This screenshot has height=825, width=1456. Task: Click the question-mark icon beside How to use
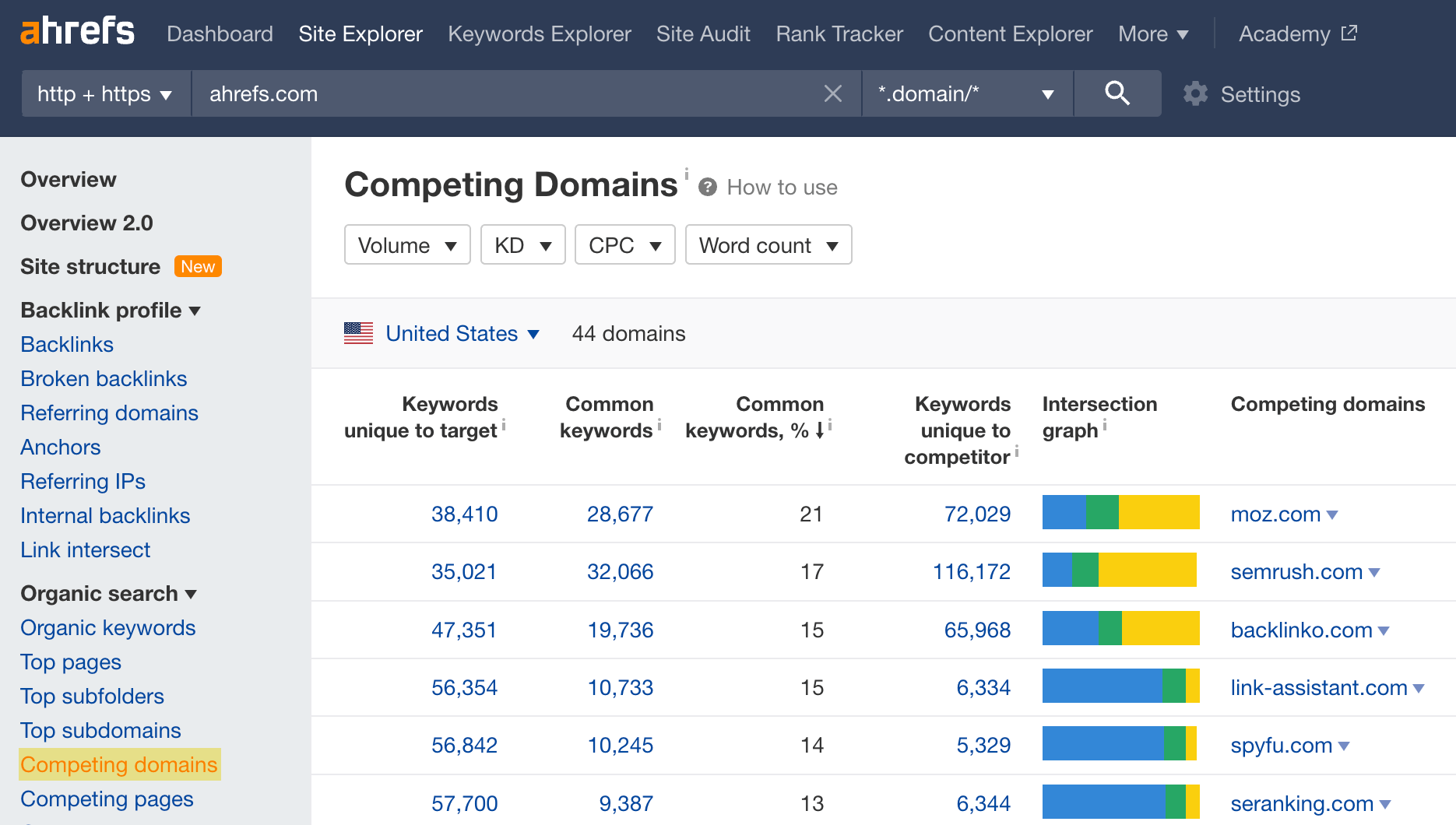707,187
